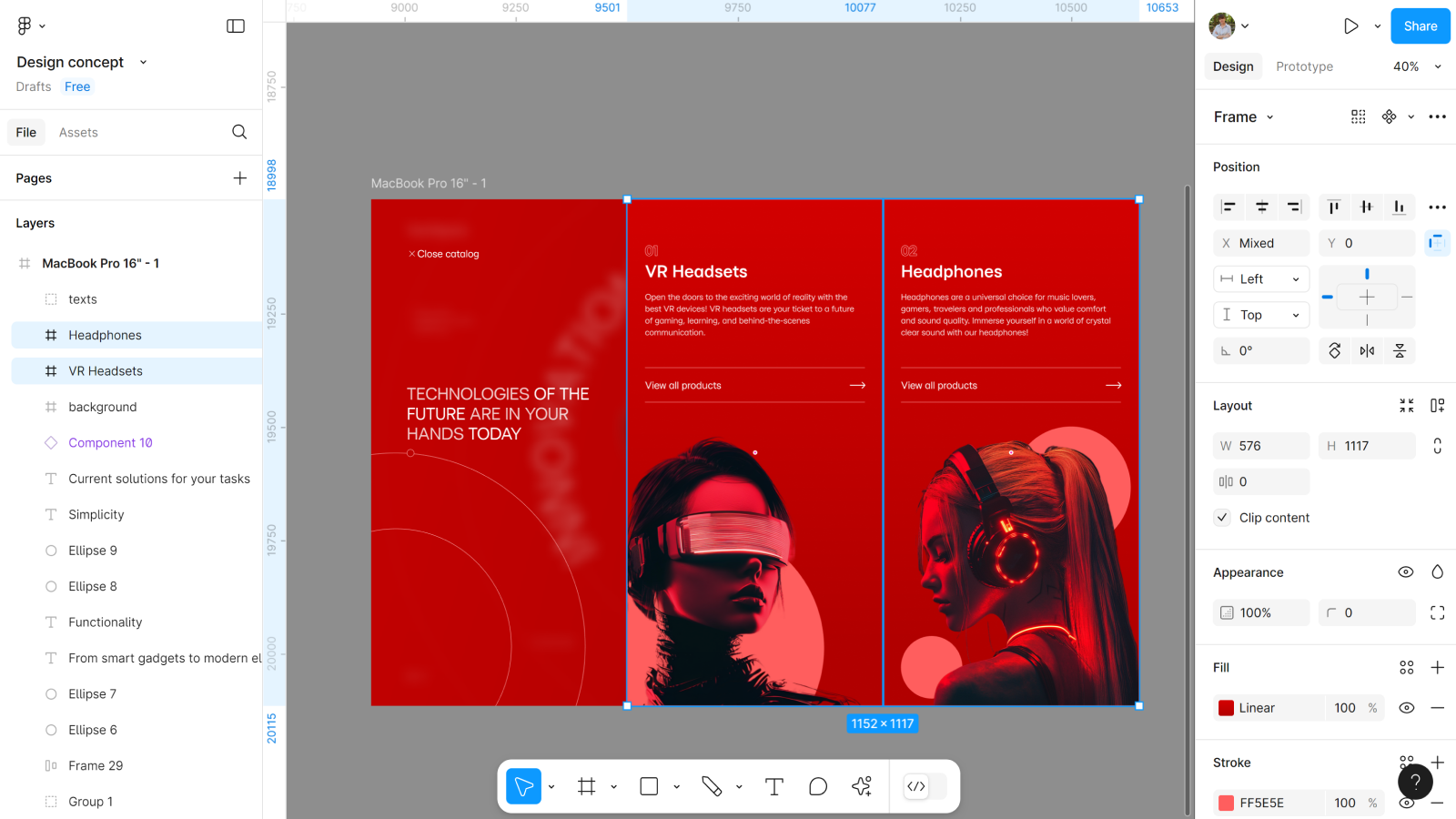Open the Assets tab
1456x819 pixels.
[x=78, y=132]
